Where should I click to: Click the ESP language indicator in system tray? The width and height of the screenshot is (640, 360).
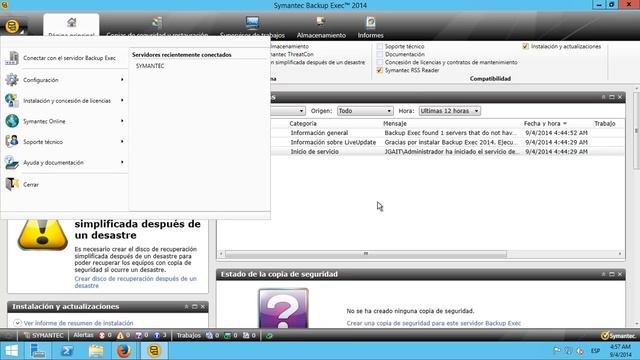(596, 351)
